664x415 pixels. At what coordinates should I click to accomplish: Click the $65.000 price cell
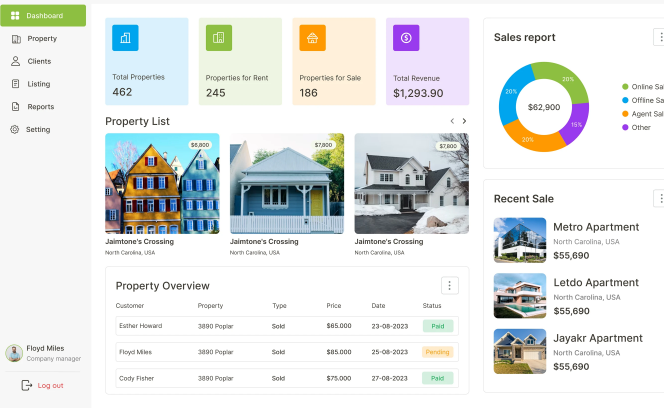coord(339,326)
